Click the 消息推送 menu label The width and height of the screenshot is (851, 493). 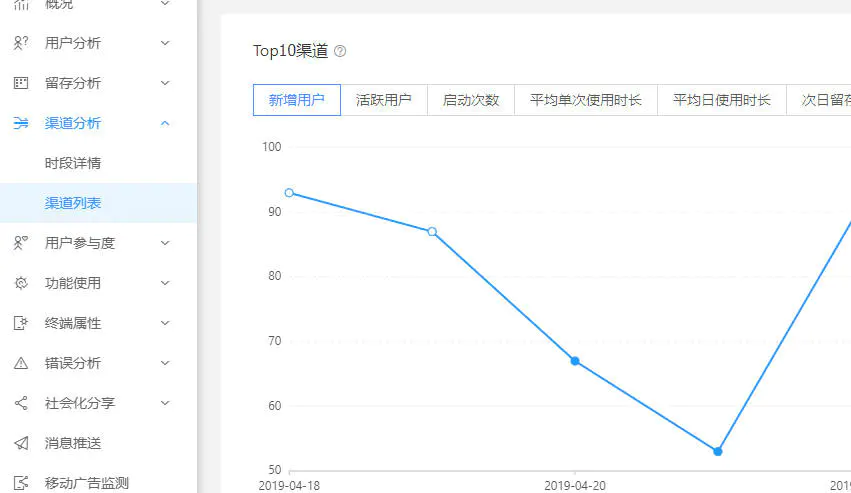(x=73, y=443)
